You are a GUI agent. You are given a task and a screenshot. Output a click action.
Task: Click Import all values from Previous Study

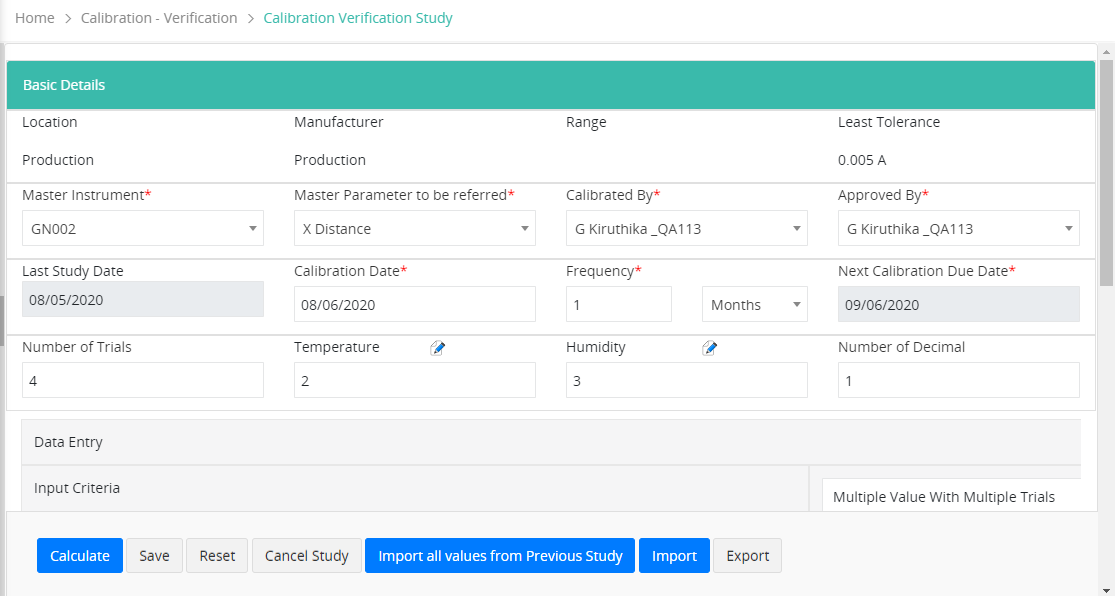[500, 555]
